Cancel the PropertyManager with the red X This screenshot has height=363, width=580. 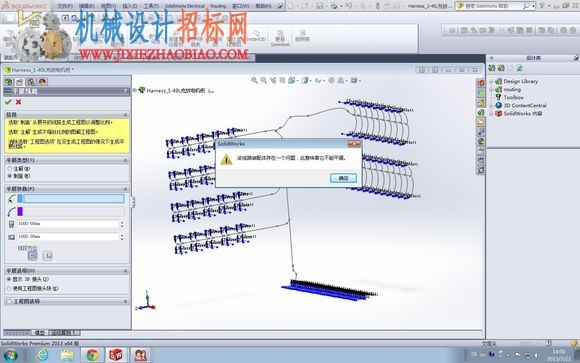(18, 102)
